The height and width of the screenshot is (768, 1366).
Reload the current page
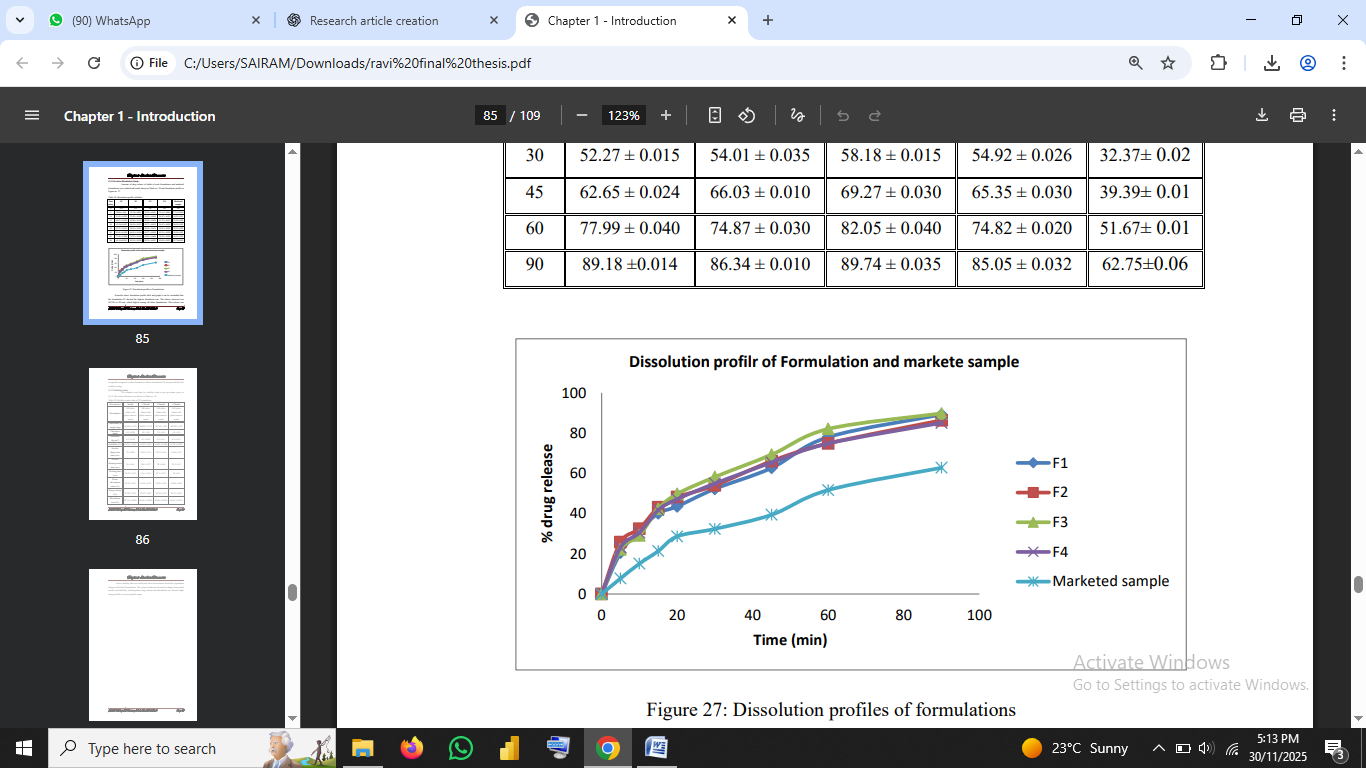tap(94, 63)
